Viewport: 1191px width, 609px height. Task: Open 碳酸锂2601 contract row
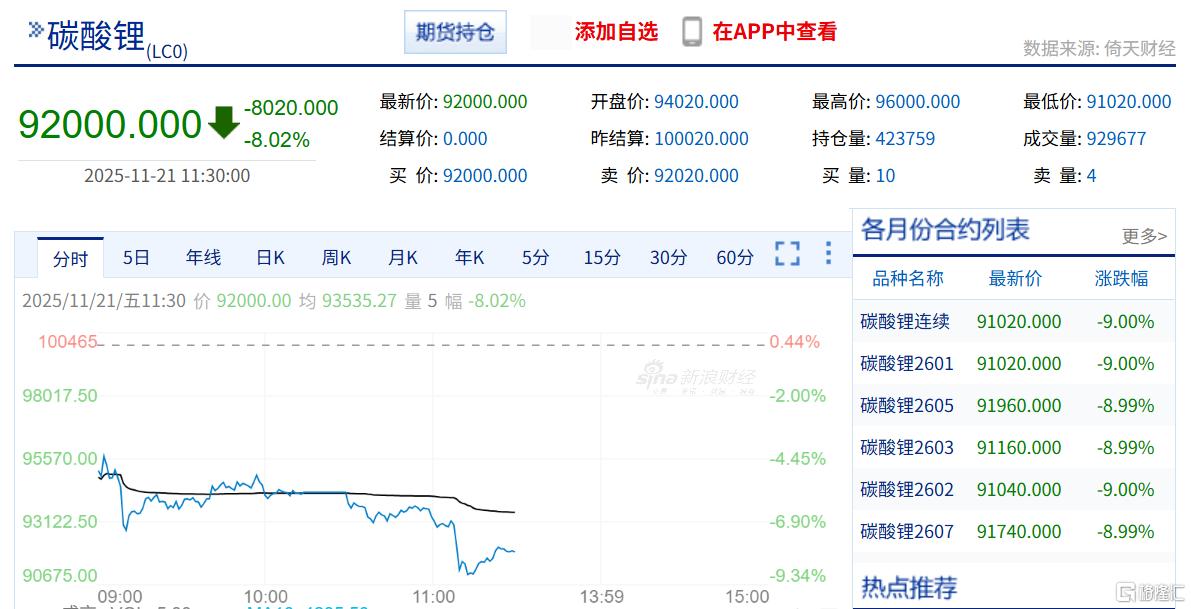[907, 364]
